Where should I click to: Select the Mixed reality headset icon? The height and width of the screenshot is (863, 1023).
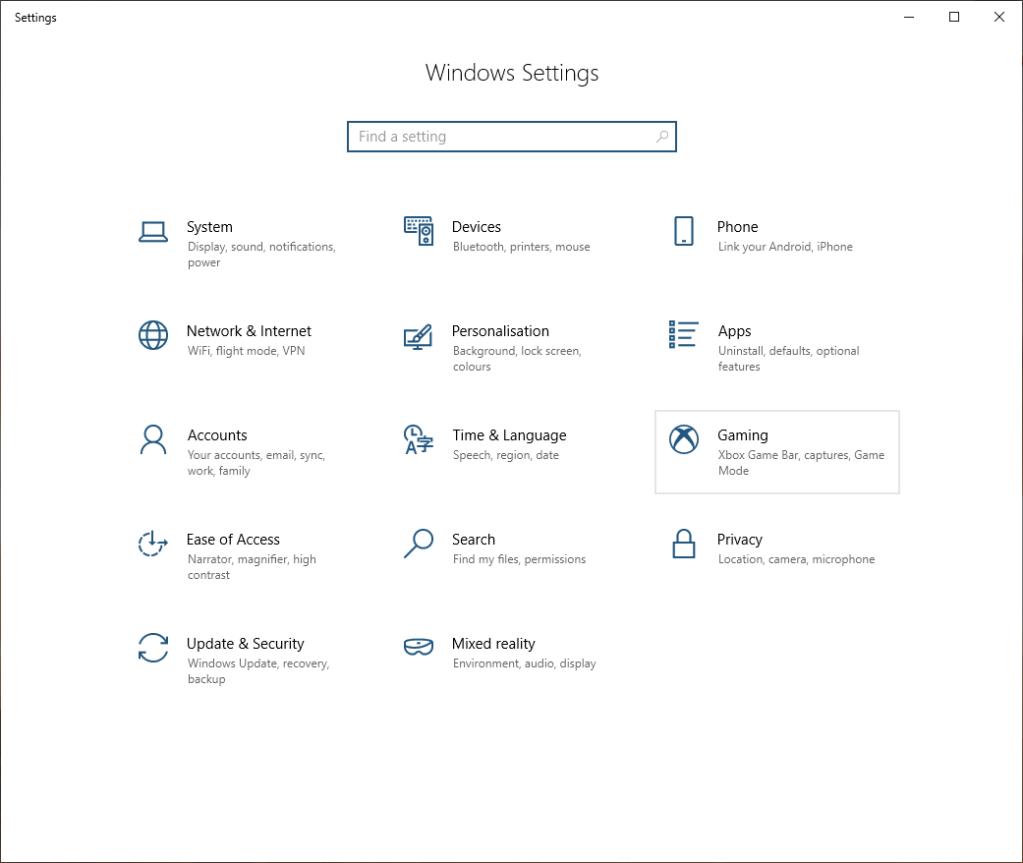pyautogui.click(x=418, y=648)
